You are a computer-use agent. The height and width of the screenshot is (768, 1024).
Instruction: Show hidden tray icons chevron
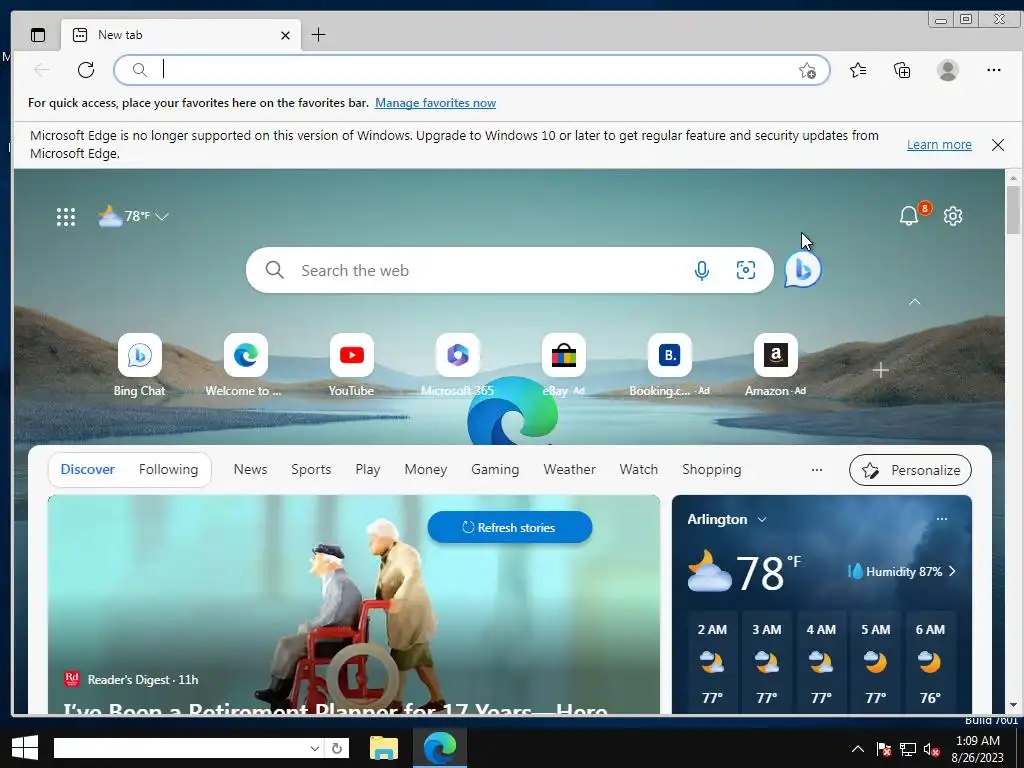pyautogui.click(x=857, y=749)
